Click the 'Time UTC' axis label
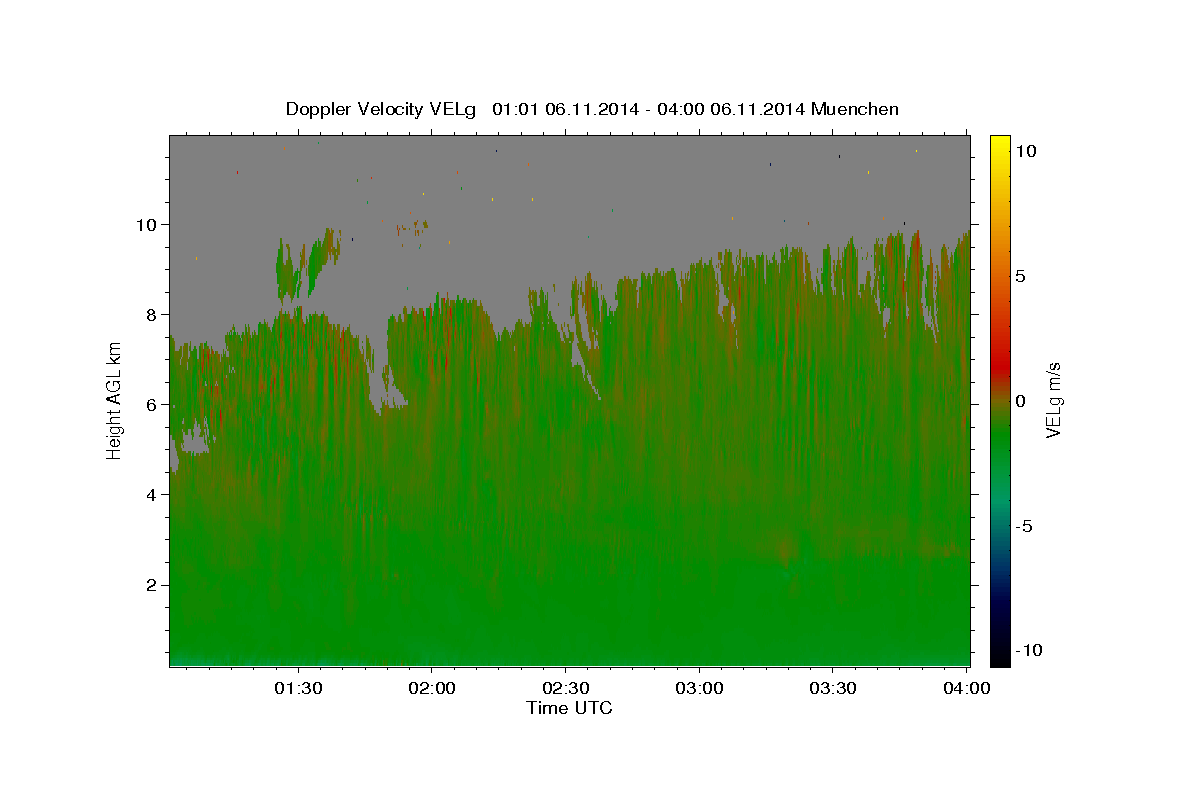This screenshot has width=1200, height=800. click(x=569, y=708)
